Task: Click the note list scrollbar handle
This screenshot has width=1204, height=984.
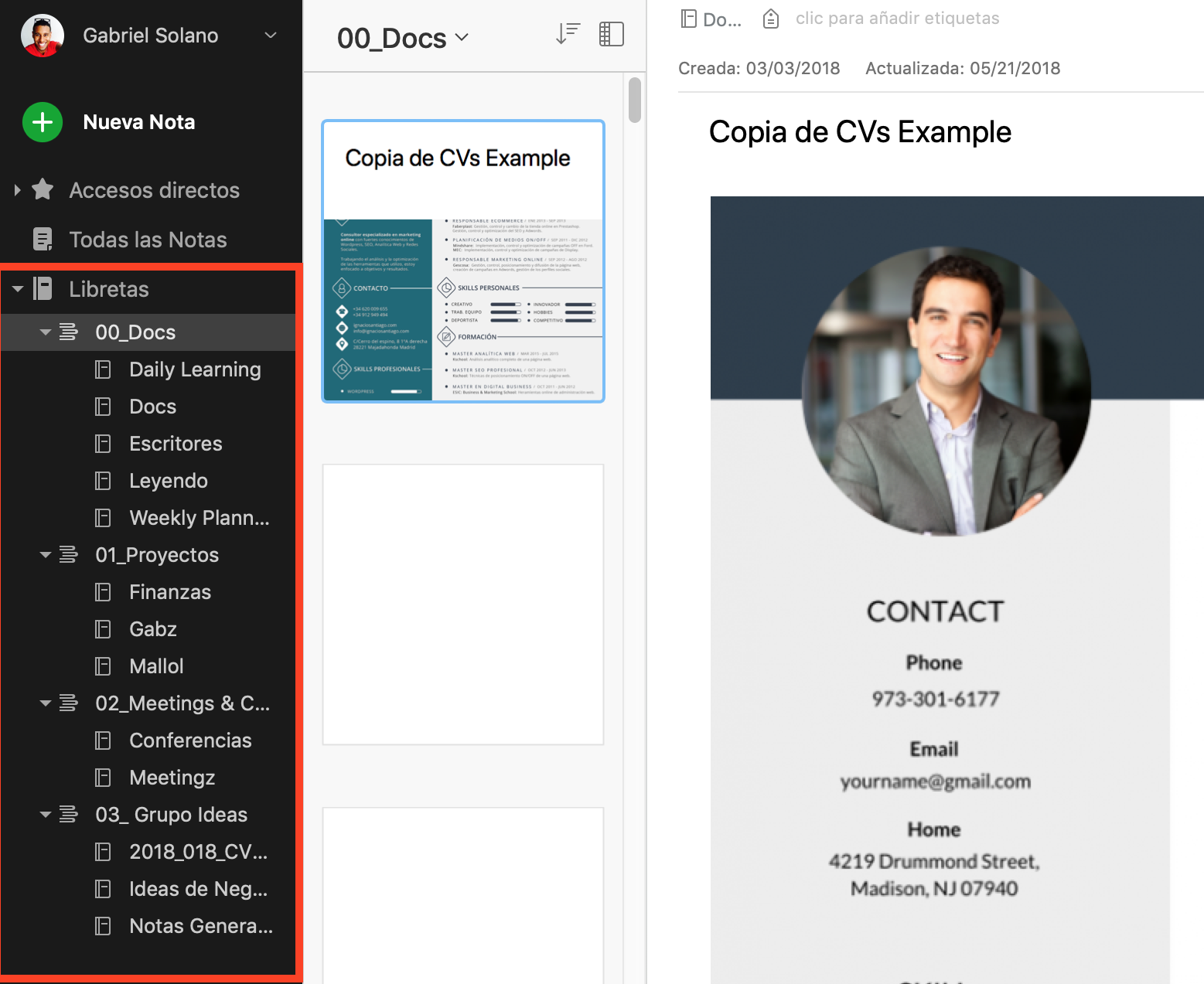Action: click(635, 100)
